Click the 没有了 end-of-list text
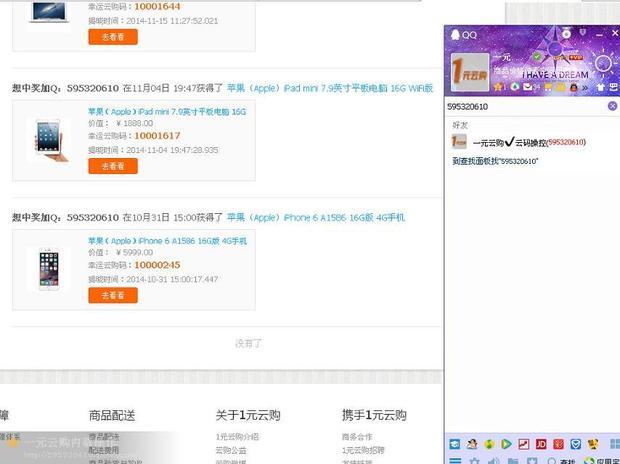 248,343
